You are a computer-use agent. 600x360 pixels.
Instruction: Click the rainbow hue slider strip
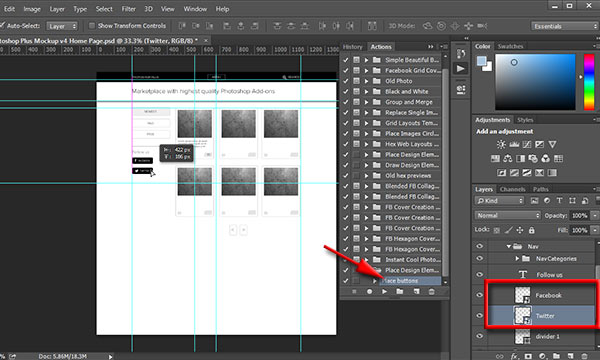(589, 82)
